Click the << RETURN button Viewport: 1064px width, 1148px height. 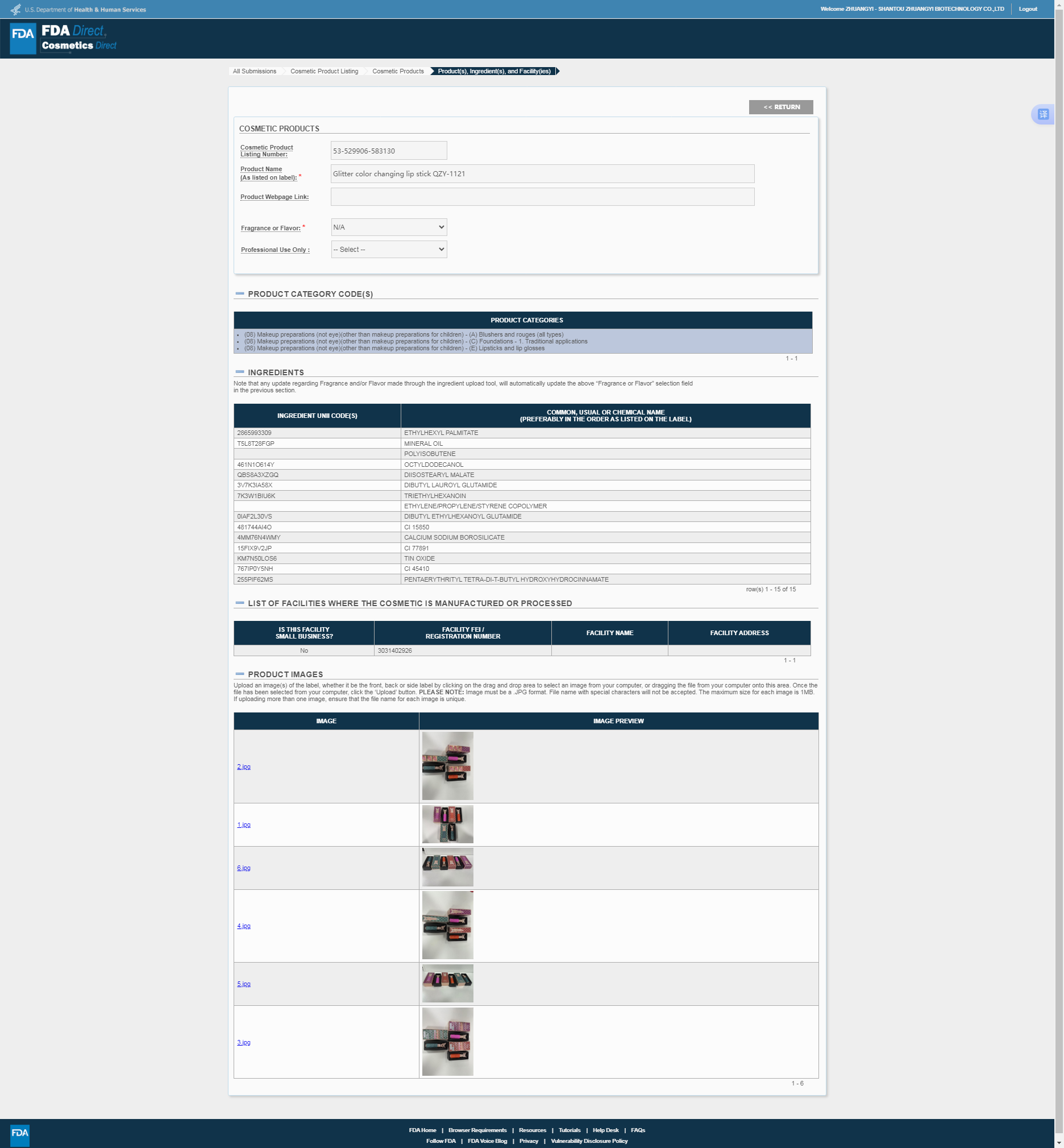coord(781,107)
